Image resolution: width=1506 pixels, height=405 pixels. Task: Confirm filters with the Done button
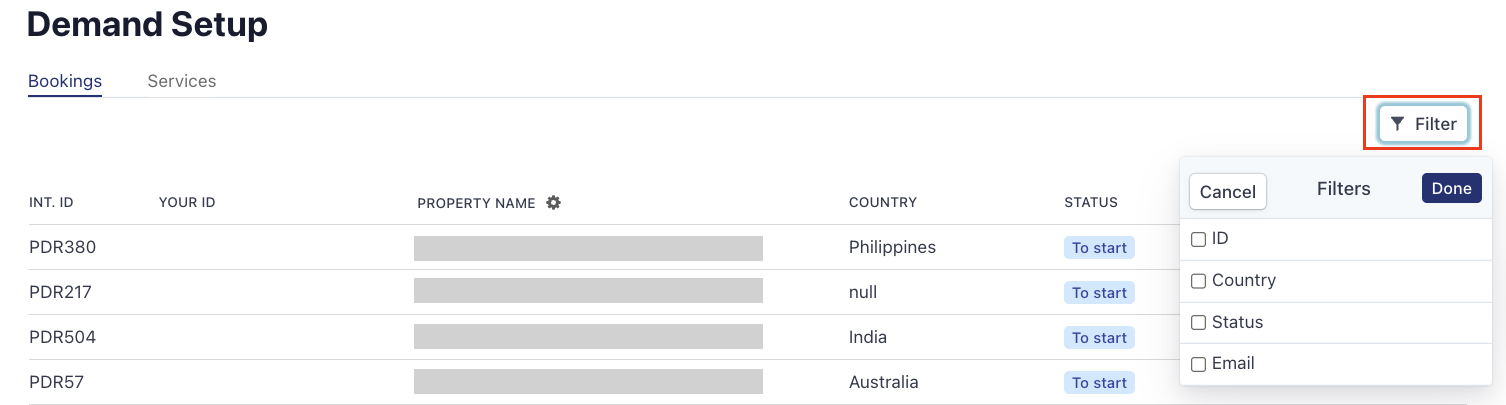pyautogui.click(x=1451, y=189)
